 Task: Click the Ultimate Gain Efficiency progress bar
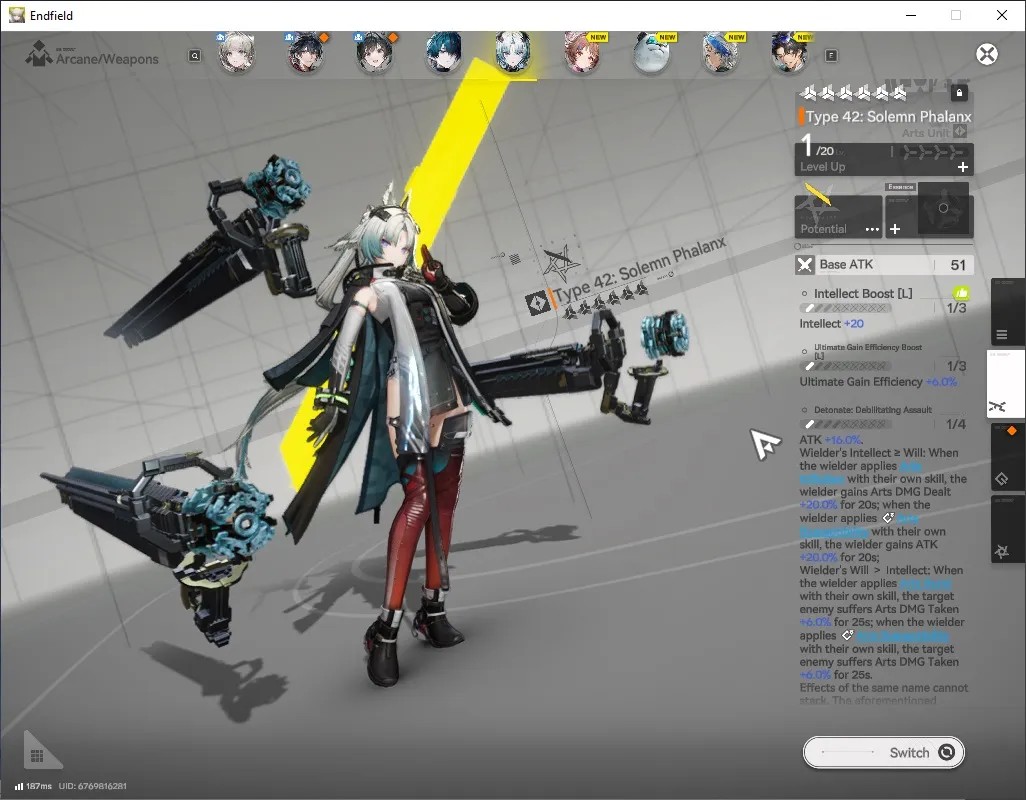pyautogui.click(x=846, y=366)
